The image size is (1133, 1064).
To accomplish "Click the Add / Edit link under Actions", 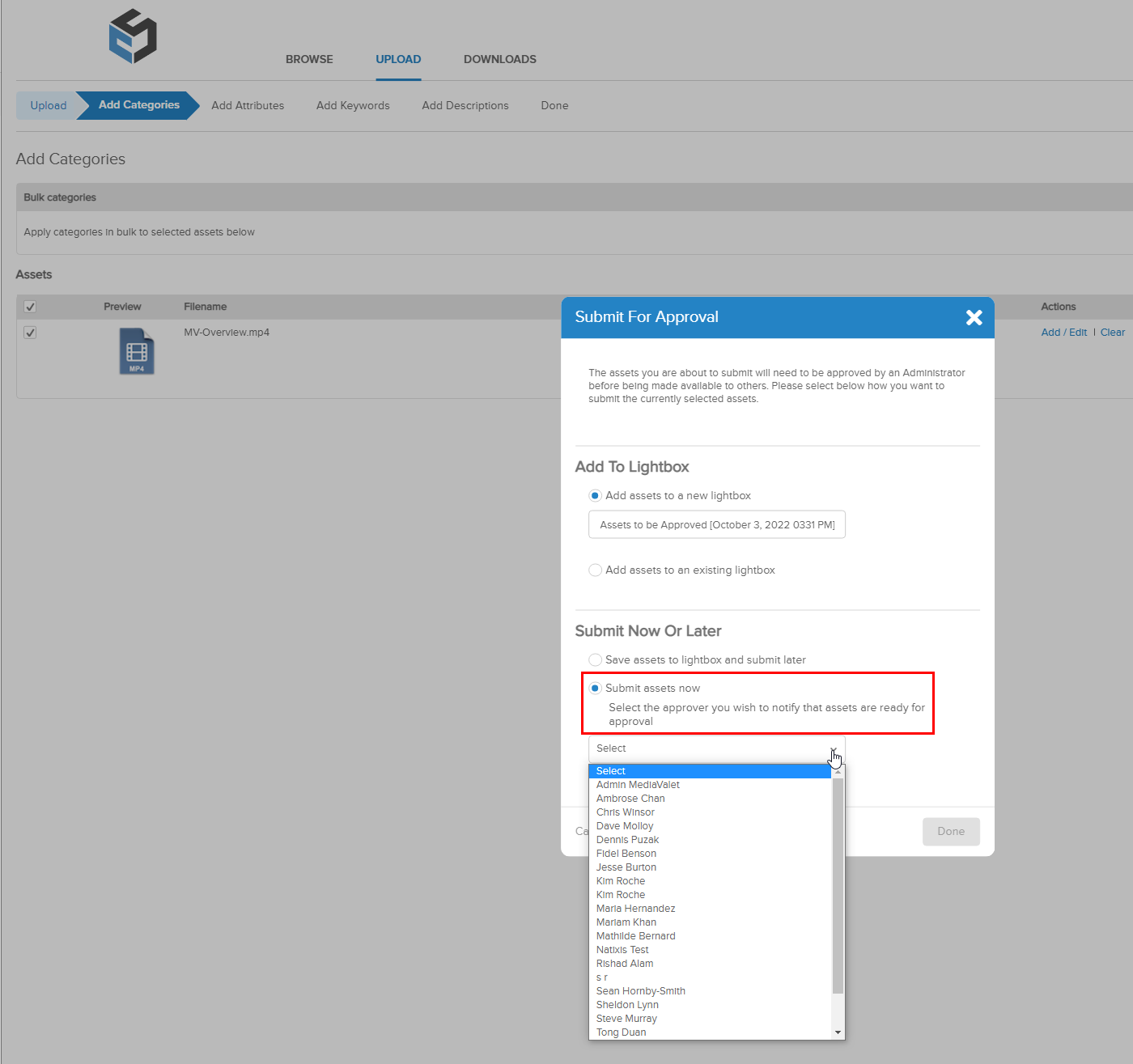I will [x=1063, y=332].
